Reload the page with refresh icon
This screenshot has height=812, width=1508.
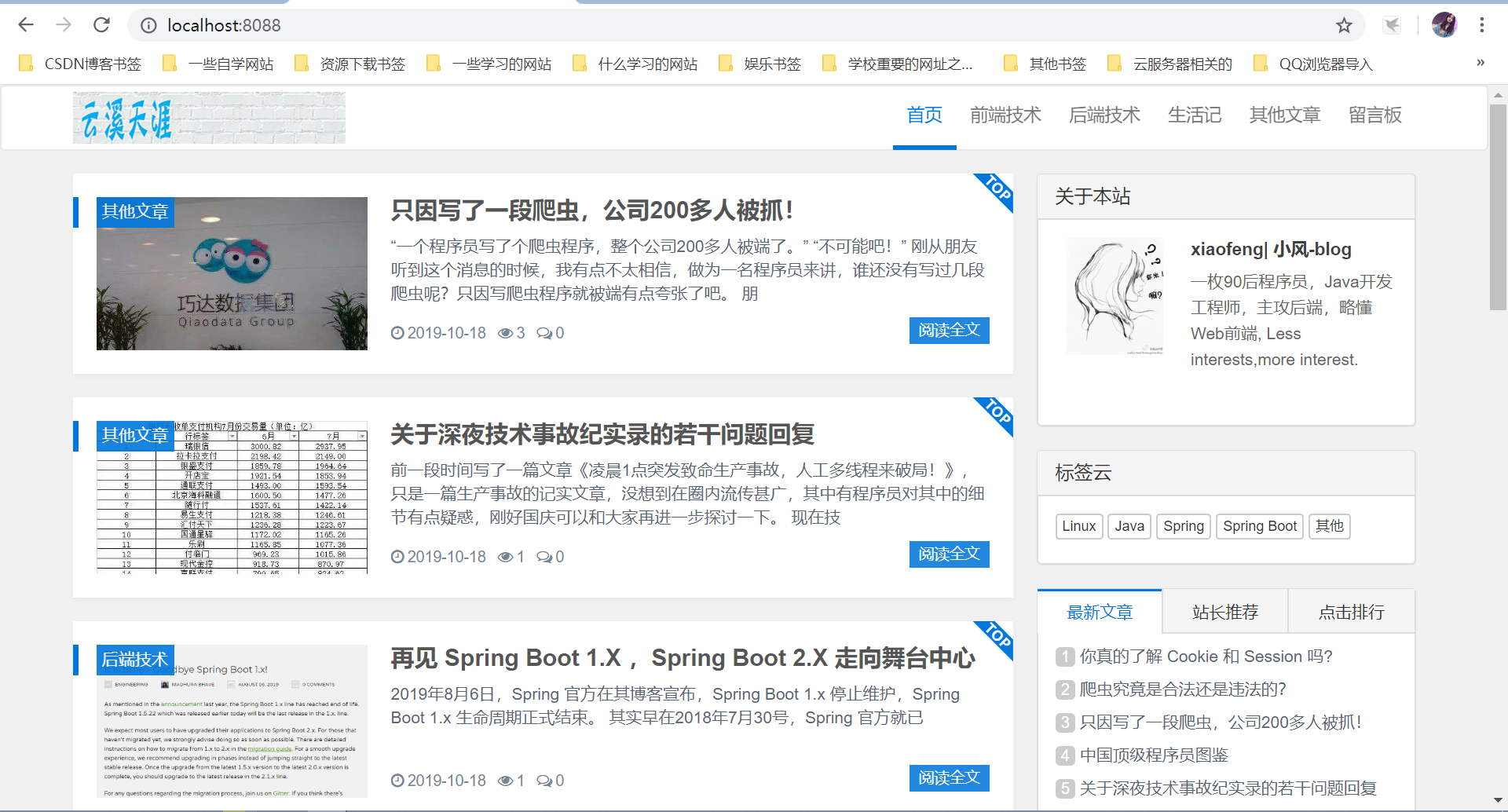pos(101,25)
